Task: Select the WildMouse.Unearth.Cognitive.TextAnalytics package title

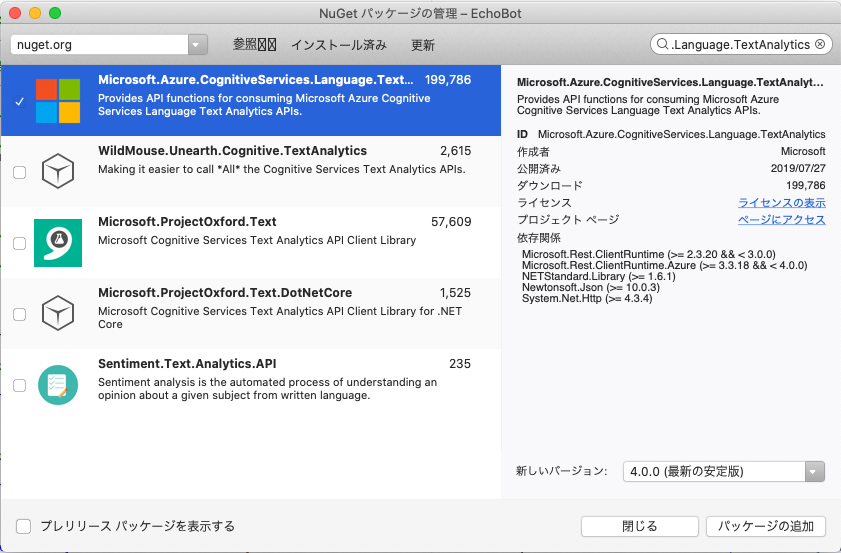Action: (232, 151)
